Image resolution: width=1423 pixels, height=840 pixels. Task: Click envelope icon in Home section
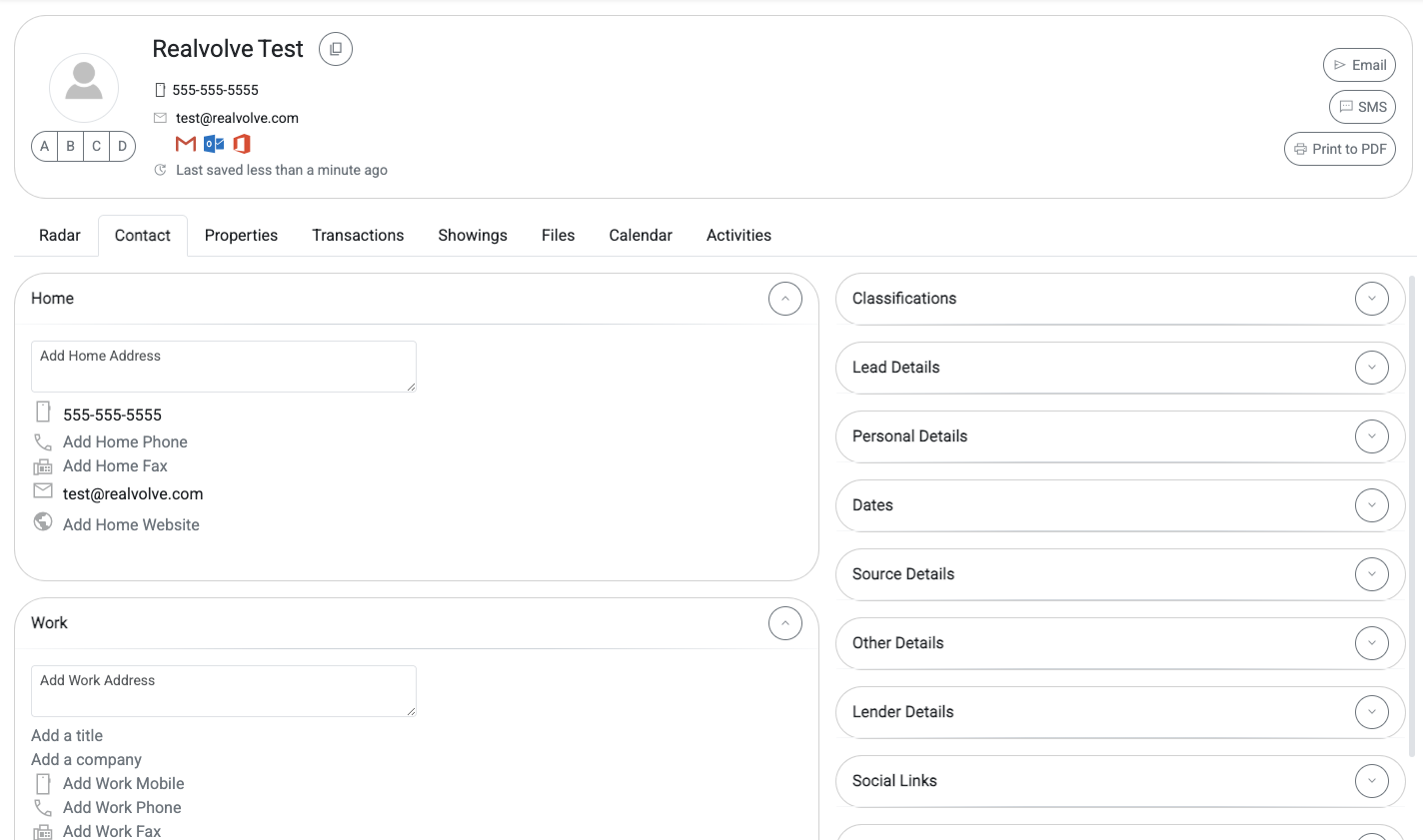click(43, 490)
